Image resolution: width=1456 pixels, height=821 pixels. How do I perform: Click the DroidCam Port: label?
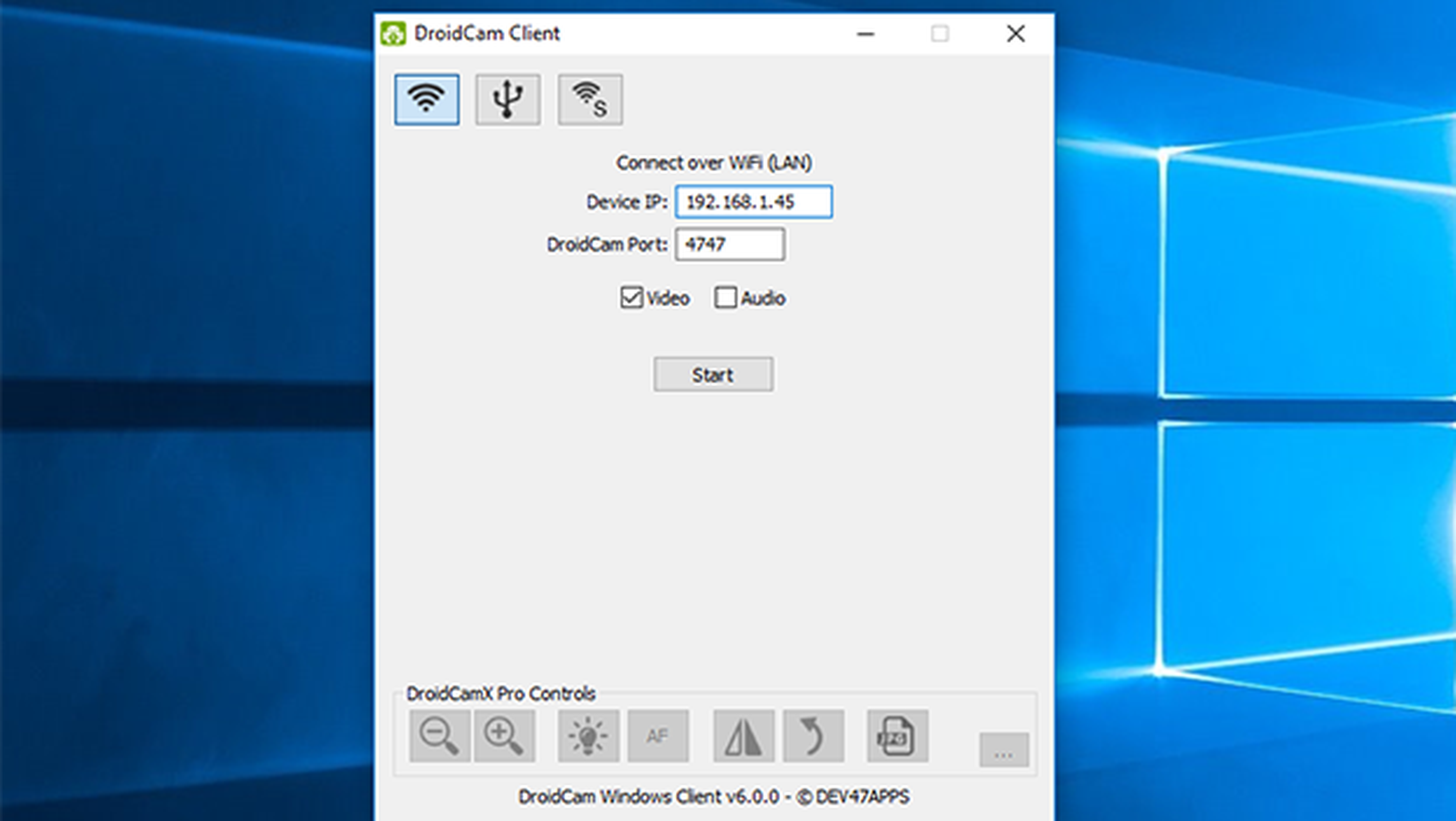tap(607, 244)
